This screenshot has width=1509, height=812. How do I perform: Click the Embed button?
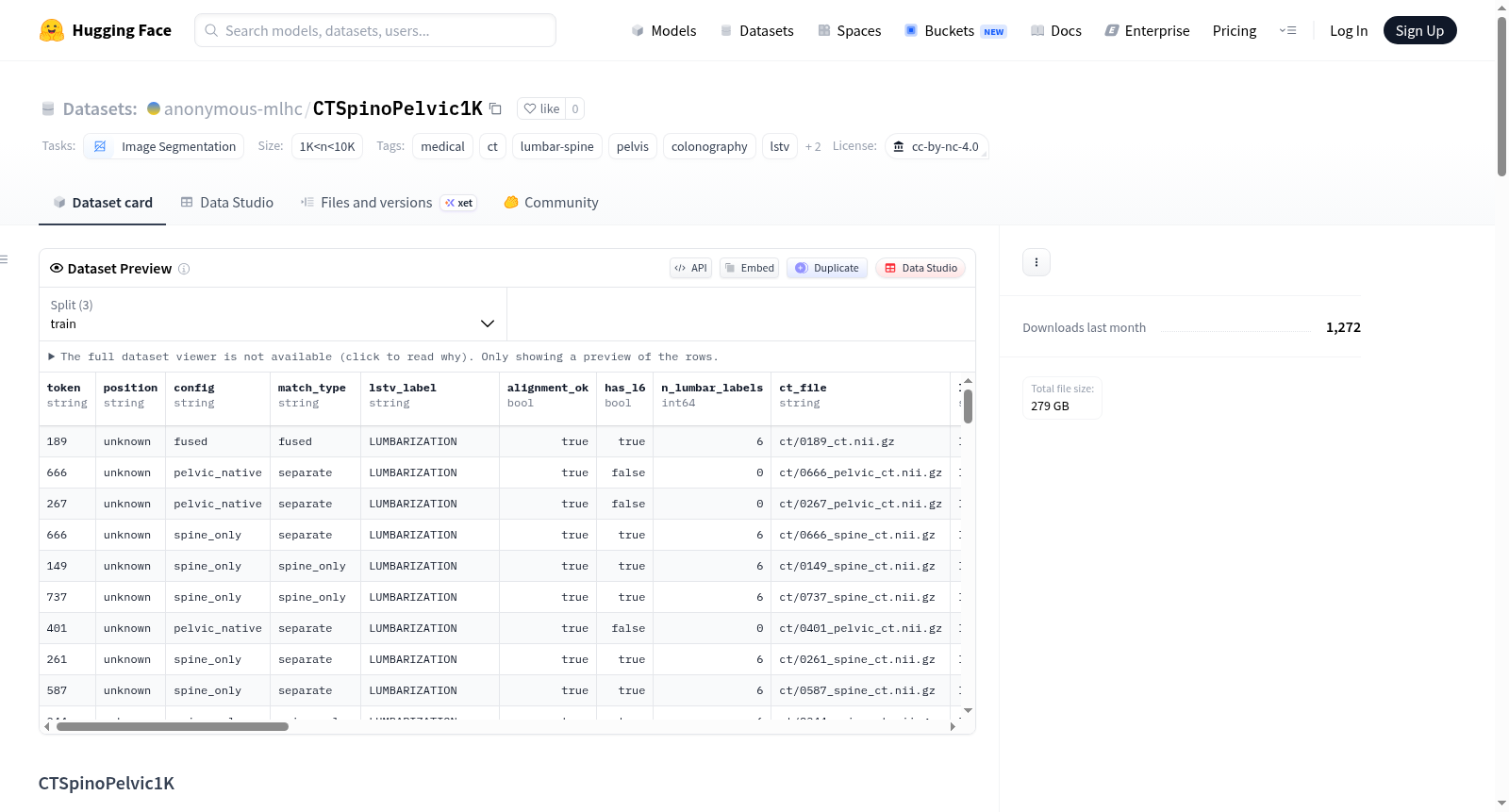[x=749, y=268]
